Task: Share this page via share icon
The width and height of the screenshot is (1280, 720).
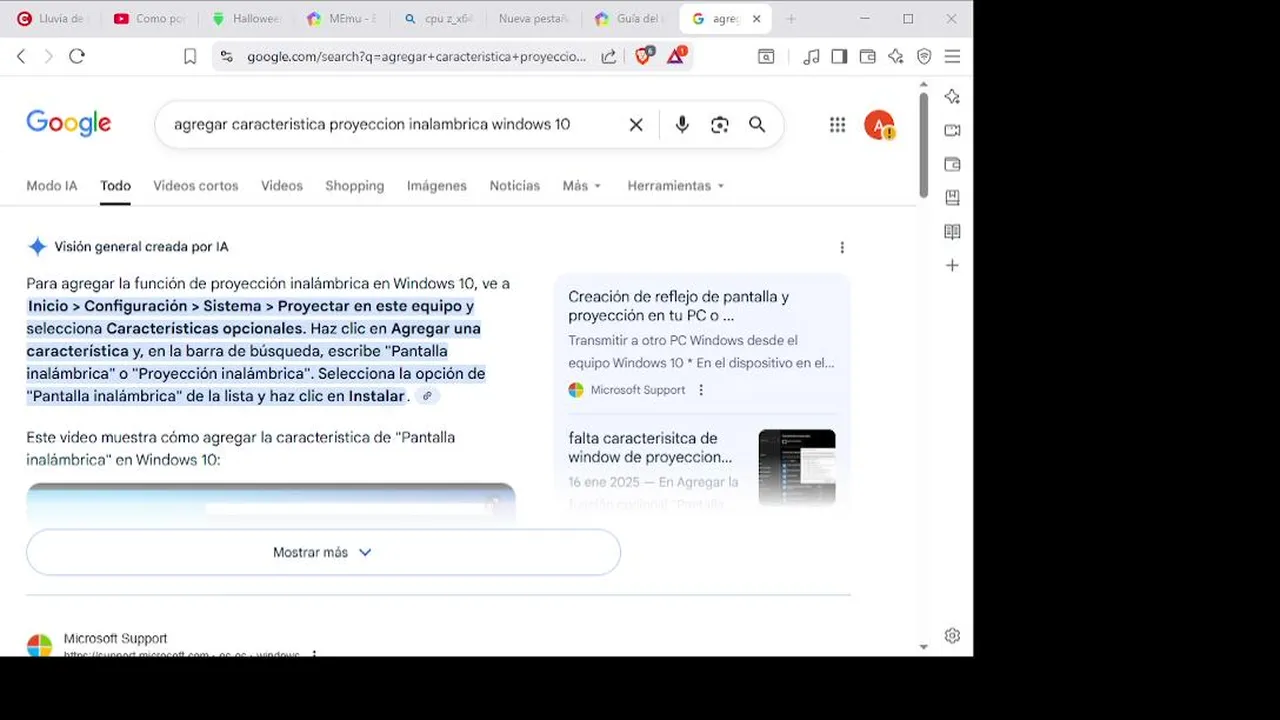Action: click(x=608, y=57)
